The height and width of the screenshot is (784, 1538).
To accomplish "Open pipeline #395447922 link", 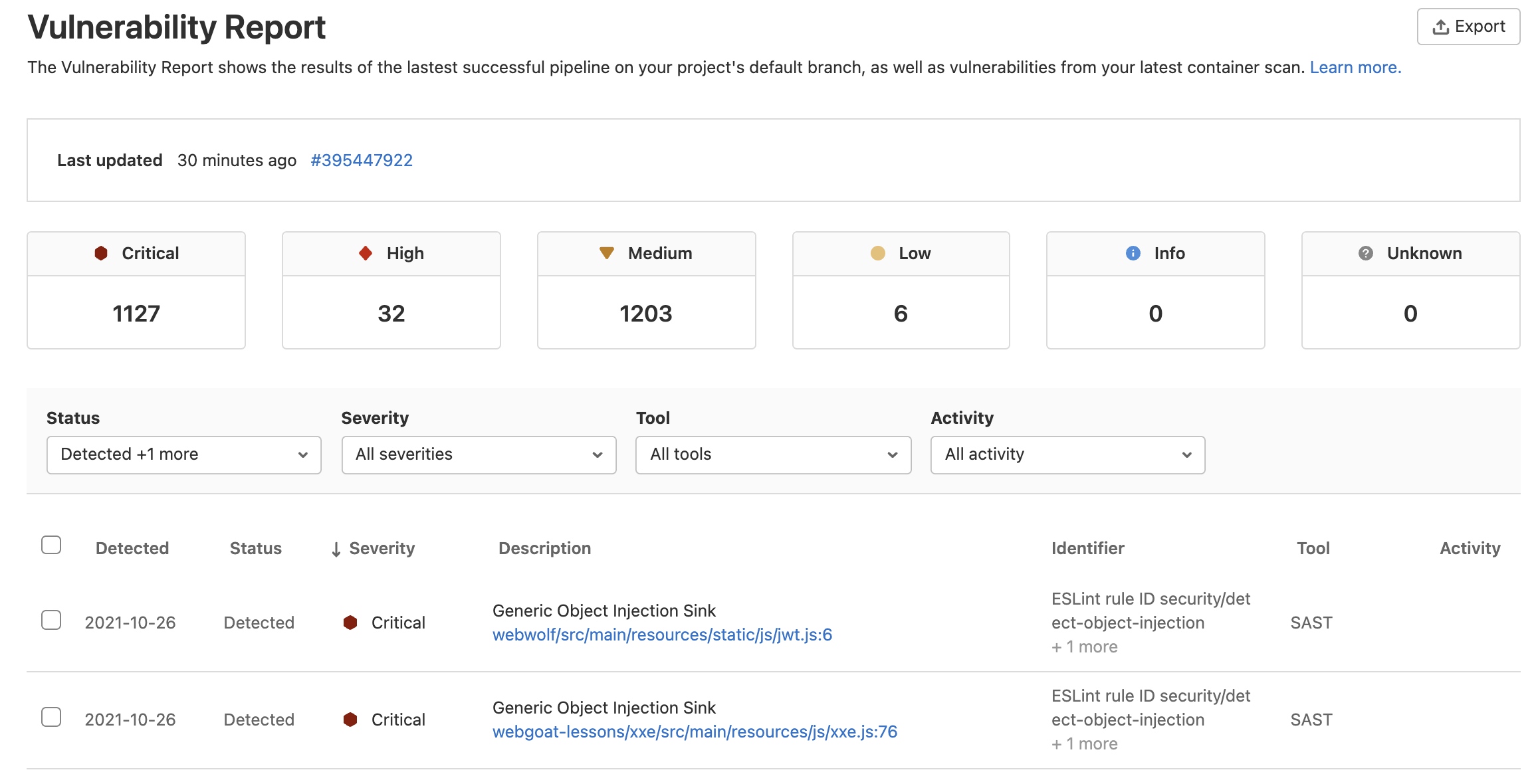I will 362,160.
